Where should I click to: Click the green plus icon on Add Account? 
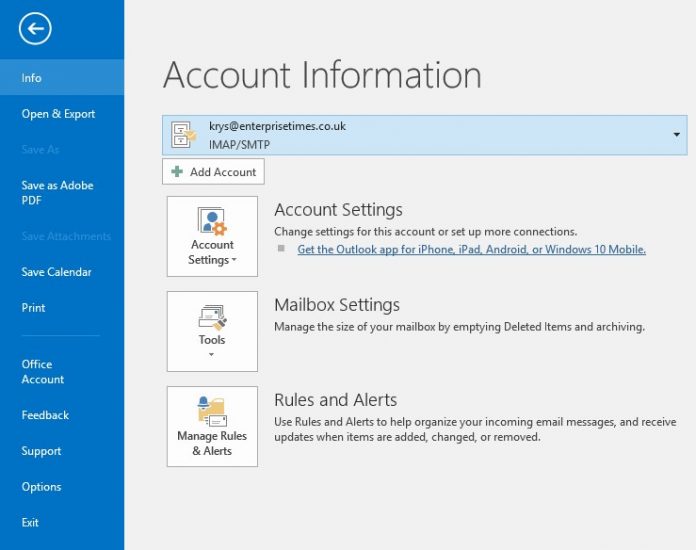177,171
